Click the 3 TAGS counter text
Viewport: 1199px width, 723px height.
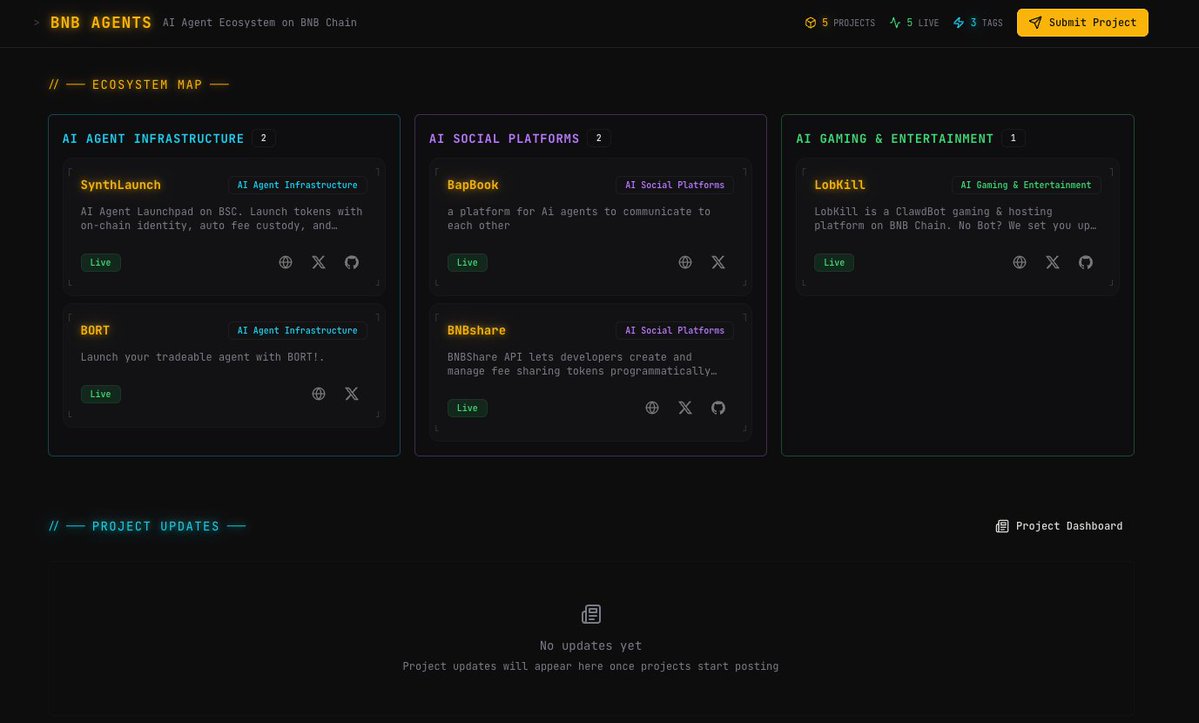point(986,23)
